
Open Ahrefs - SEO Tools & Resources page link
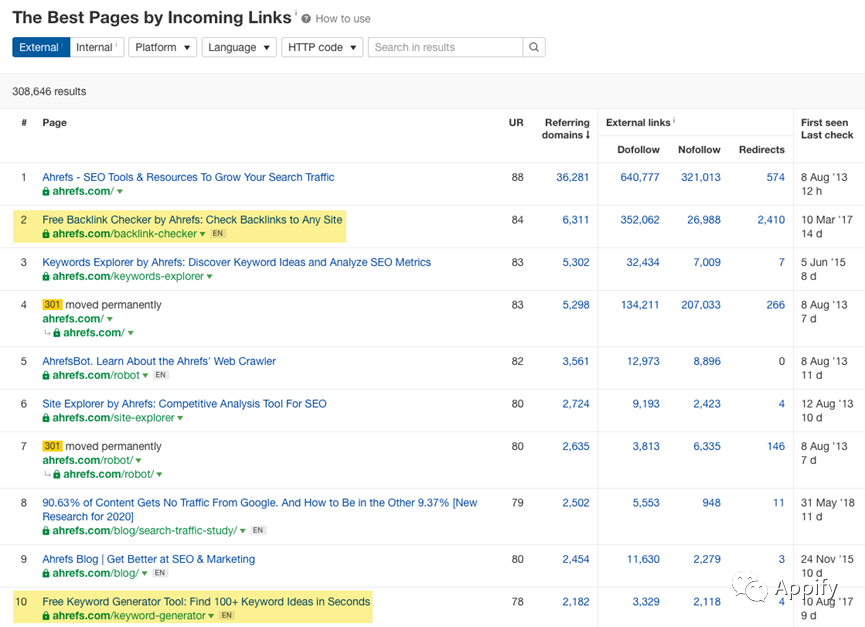click(188, 177)
